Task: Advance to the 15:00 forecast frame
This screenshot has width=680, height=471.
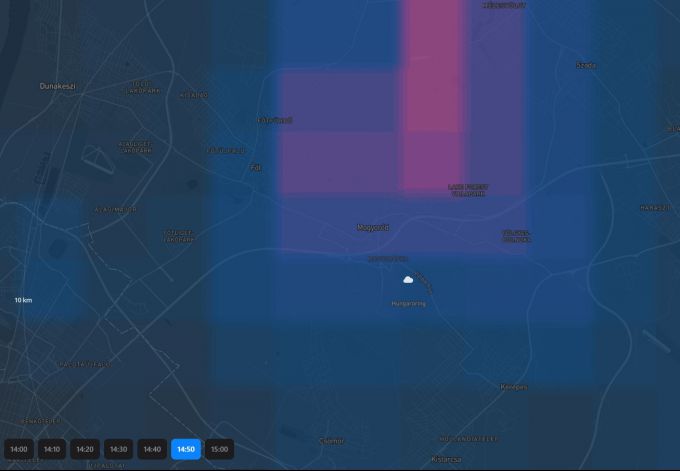Action: click(219, 449)
